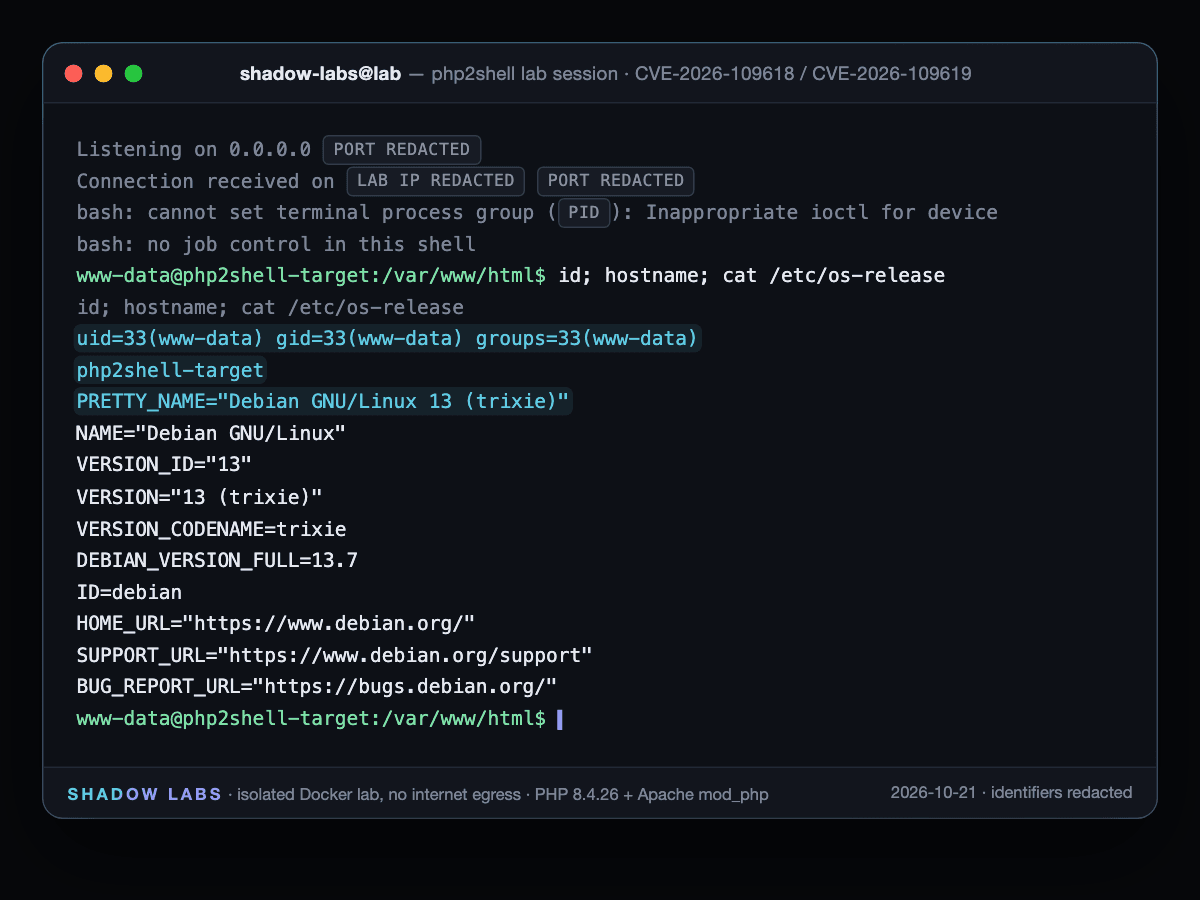
Task: Click the VERSION="13 (trixie)" line
Action: click(x=199, y=497)
